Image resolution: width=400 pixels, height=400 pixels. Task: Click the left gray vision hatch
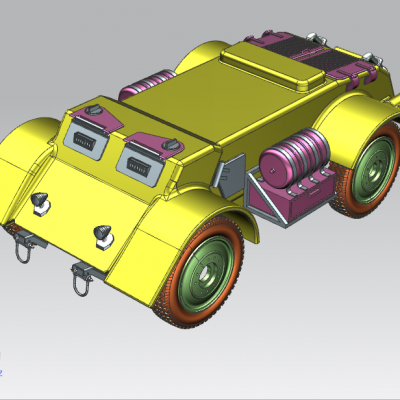tap(85, 140)
